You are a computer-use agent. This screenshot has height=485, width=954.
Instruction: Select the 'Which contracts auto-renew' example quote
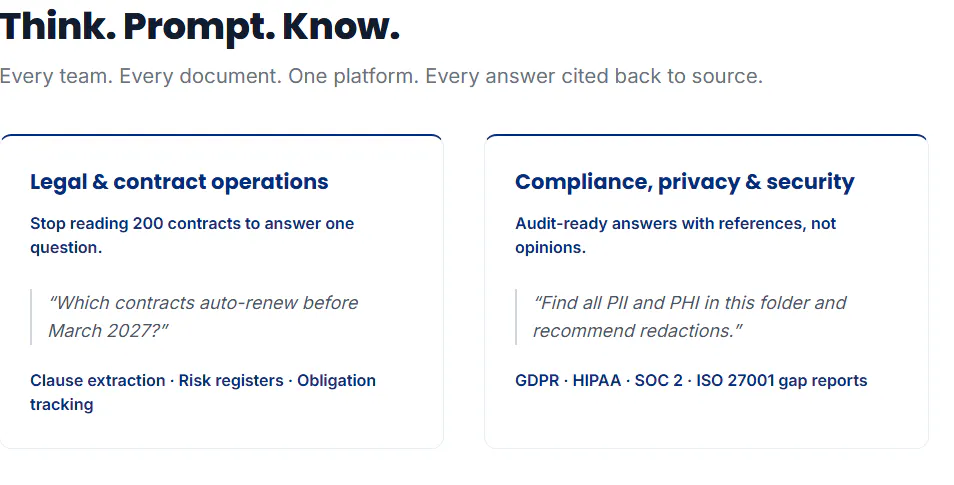(203, 316)
